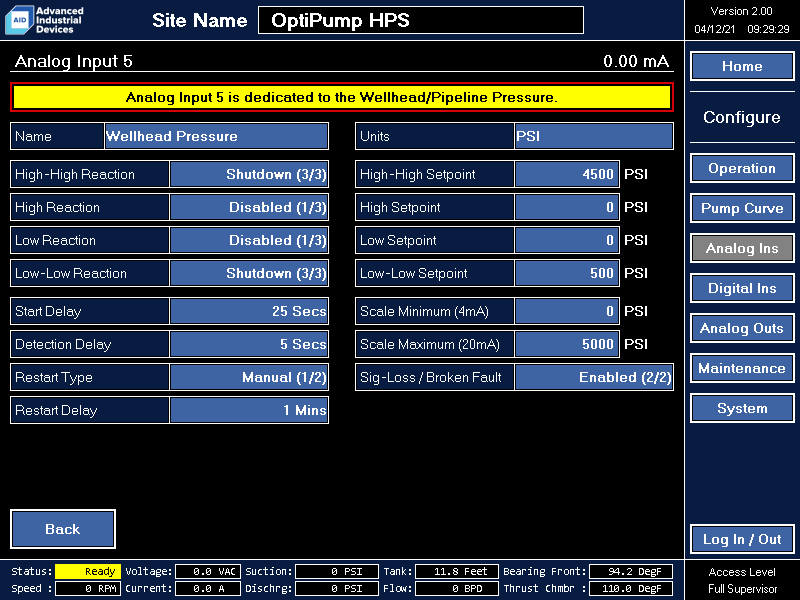This screenshot has width=800, height=600.
Task: Click the Dischrg 0 PSI readout
Action: click(337, 589)
